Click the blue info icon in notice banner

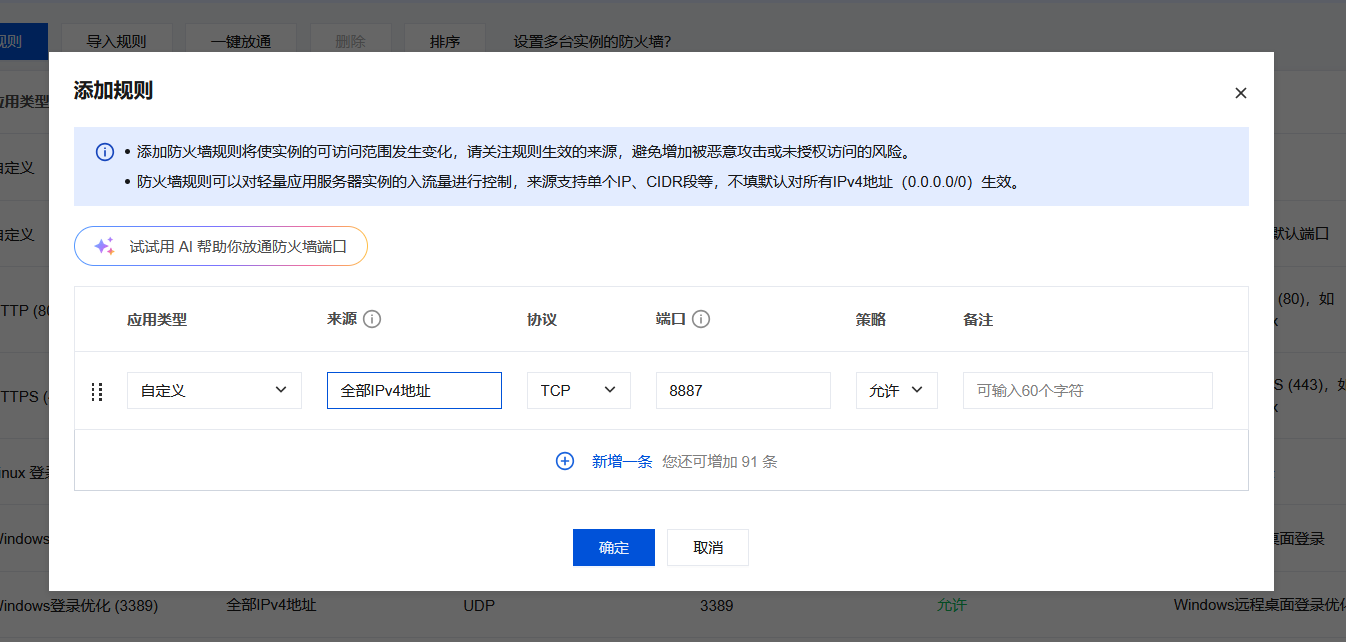pos(105,152)
